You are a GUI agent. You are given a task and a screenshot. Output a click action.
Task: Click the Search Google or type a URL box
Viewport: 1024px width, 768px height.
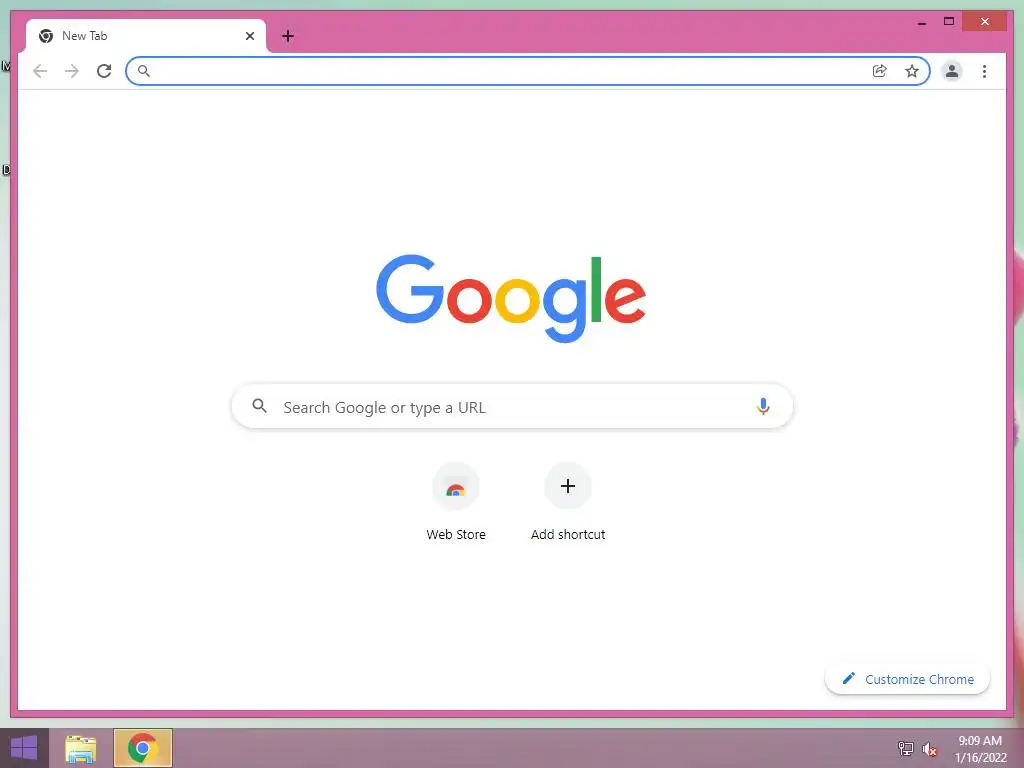512,407
